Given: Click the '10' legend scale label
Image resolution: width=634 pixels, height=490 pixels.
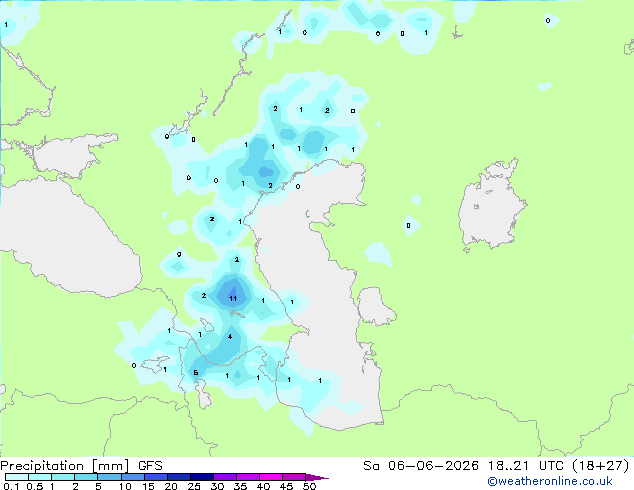Looking at the screenshot, I should pyautogui.click(x=125, y=486).
